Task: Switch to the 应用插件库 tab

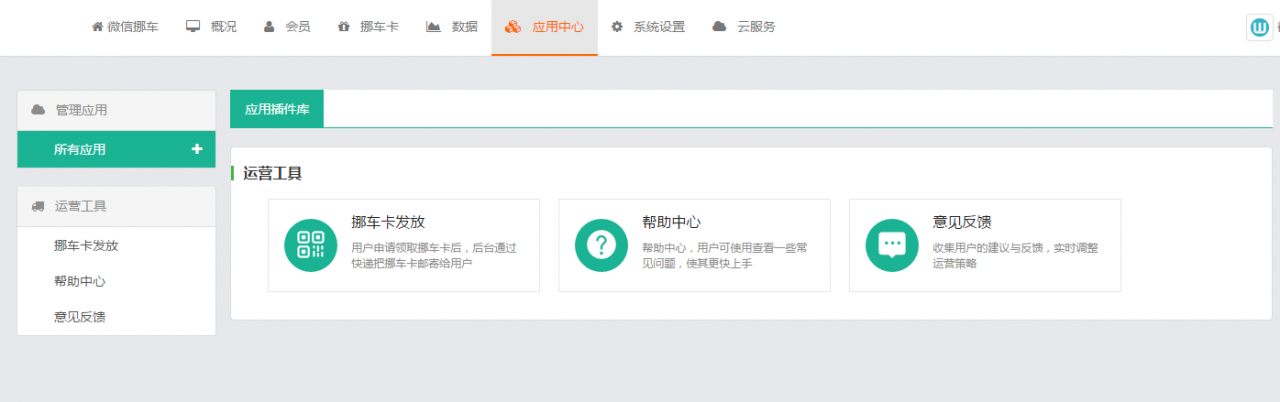Action: pos(277,110)
